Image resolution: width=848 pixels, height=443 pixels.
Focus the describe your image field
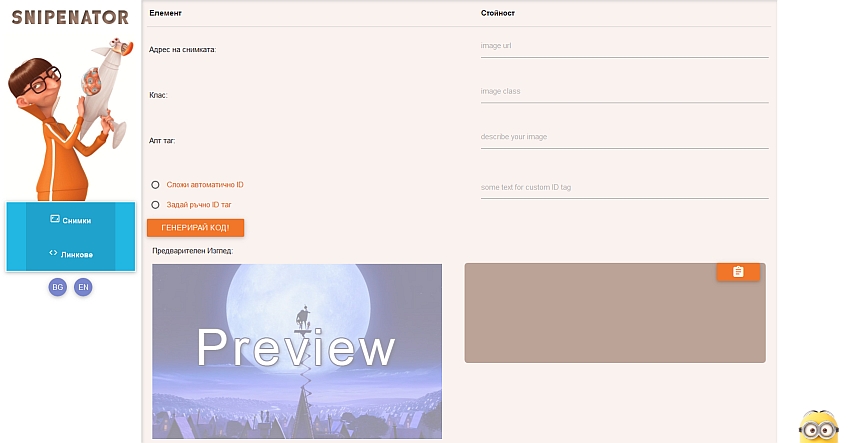624,137
